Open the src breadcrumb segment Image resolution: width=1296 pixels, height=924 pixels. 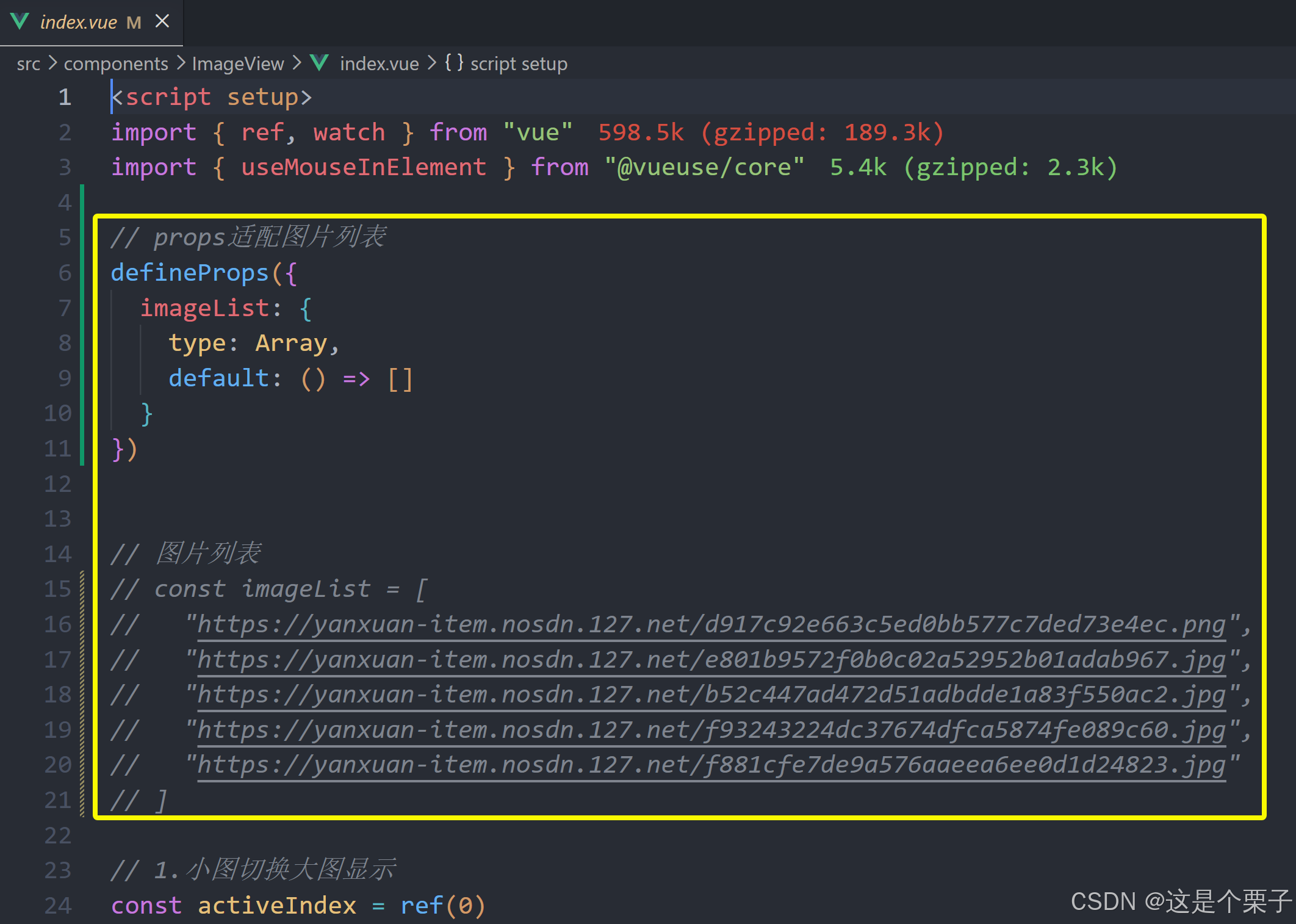[28, 63]
